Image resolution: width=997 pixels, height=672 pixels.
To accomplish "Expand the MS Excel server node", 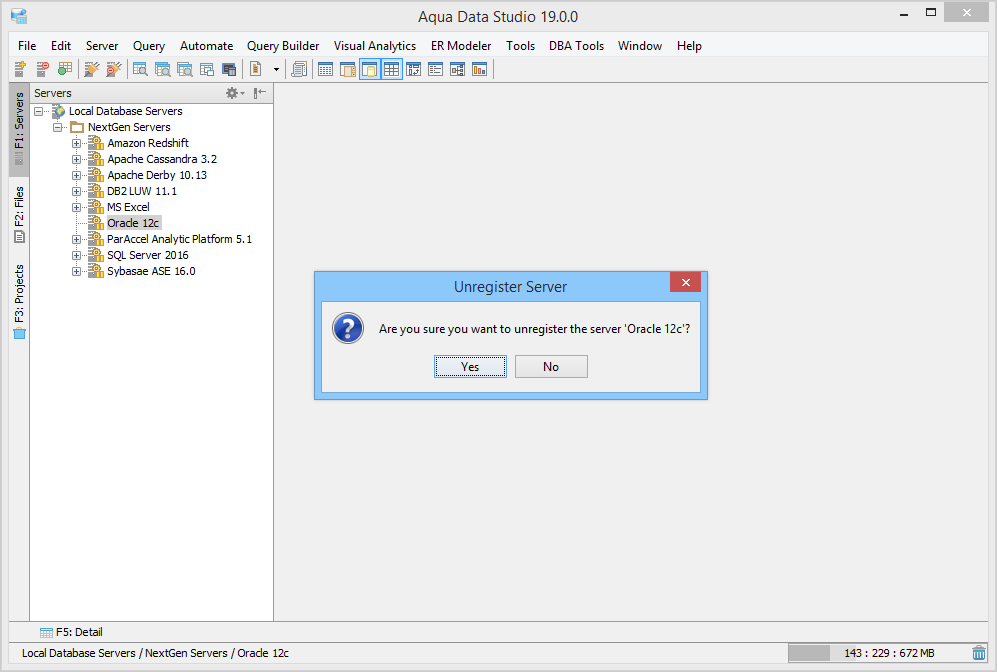I will click(x=76, y=207).
